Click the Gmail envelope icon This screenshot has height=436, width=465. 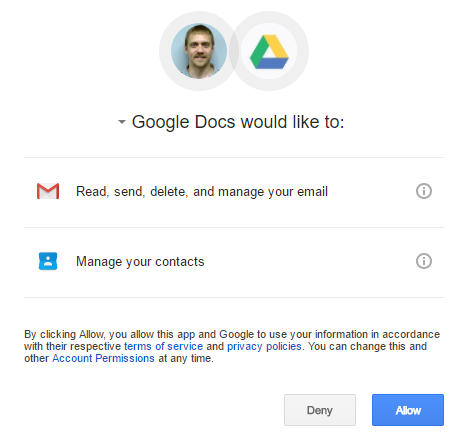(48, 191)
